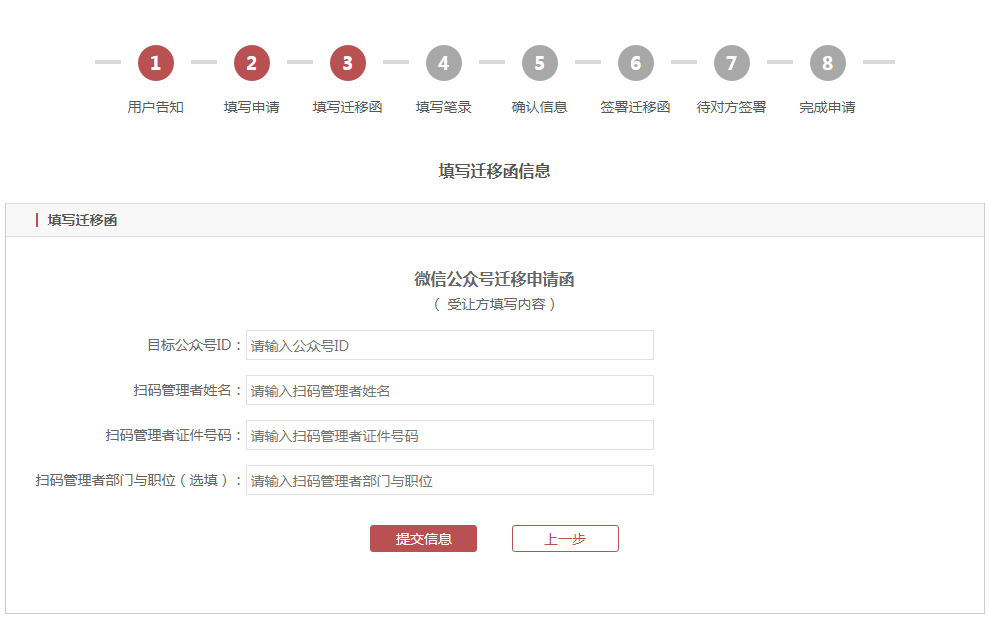This screenshot has width=989, height=618.
Task: Click the 用户告知 step label
Action: (156, 107)
